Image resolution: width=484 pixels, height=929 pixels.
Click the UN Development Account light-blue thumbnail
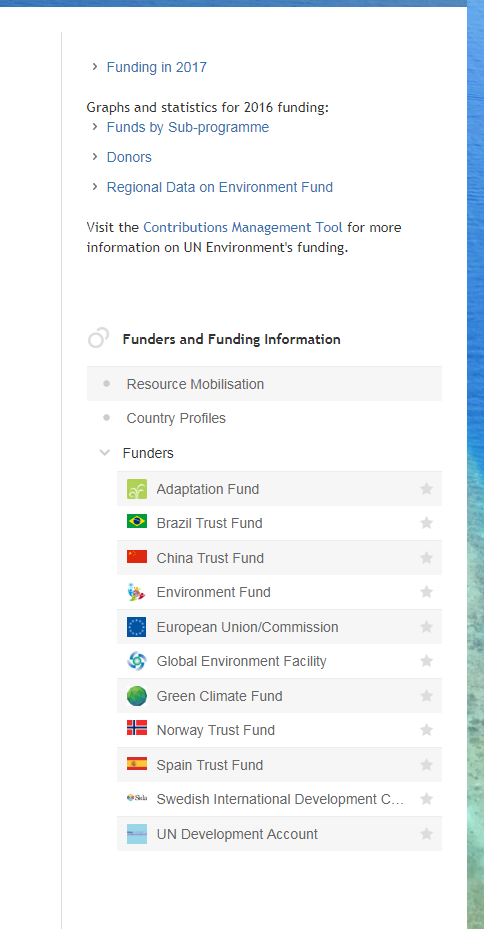pos(137,834)
